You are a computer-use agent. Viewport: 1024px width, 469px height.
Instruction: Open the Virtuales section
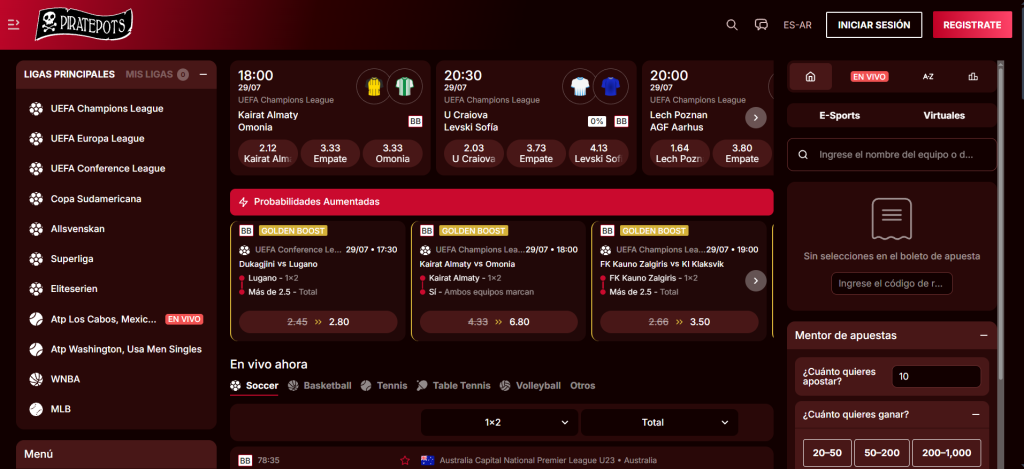click(x=944, y=116)
